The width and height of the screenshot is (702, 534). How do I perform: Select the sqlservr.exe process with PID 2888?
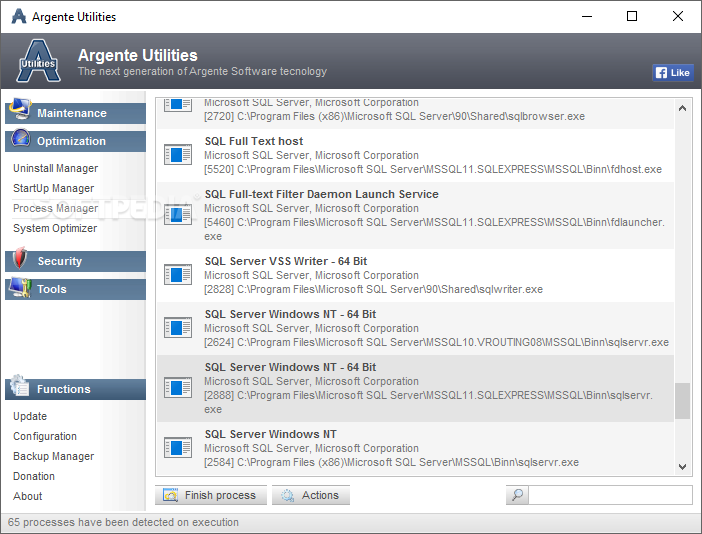[x=415, y=389]
